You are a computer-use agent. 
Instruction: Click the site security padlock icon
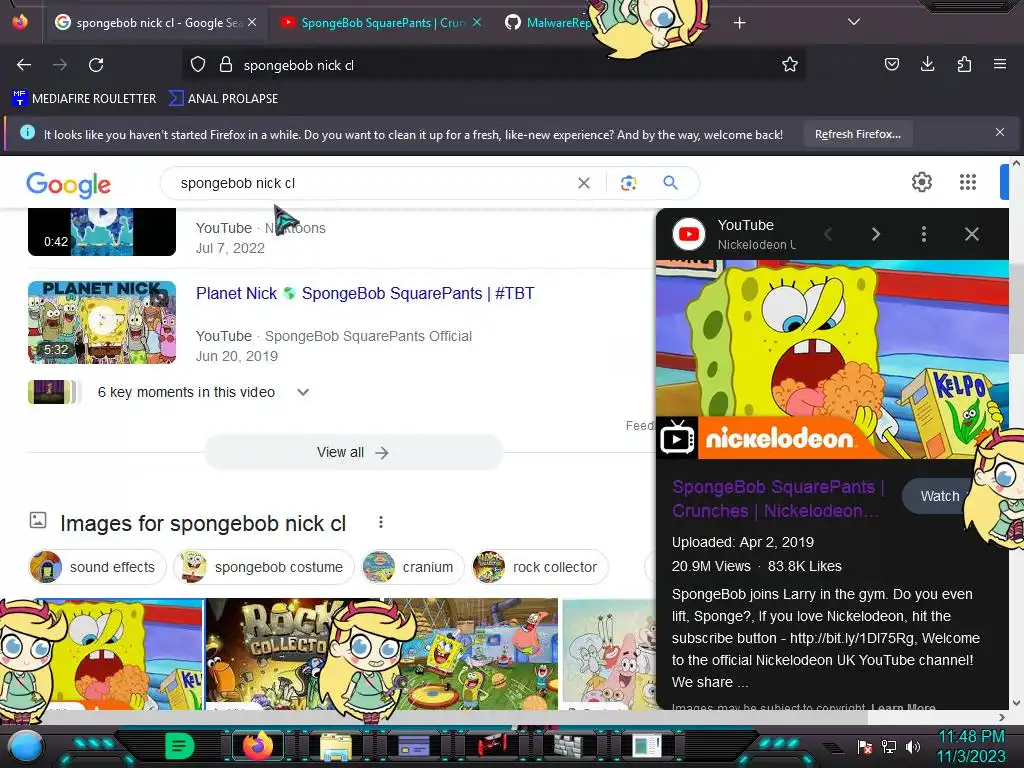(x=226, y=65)
